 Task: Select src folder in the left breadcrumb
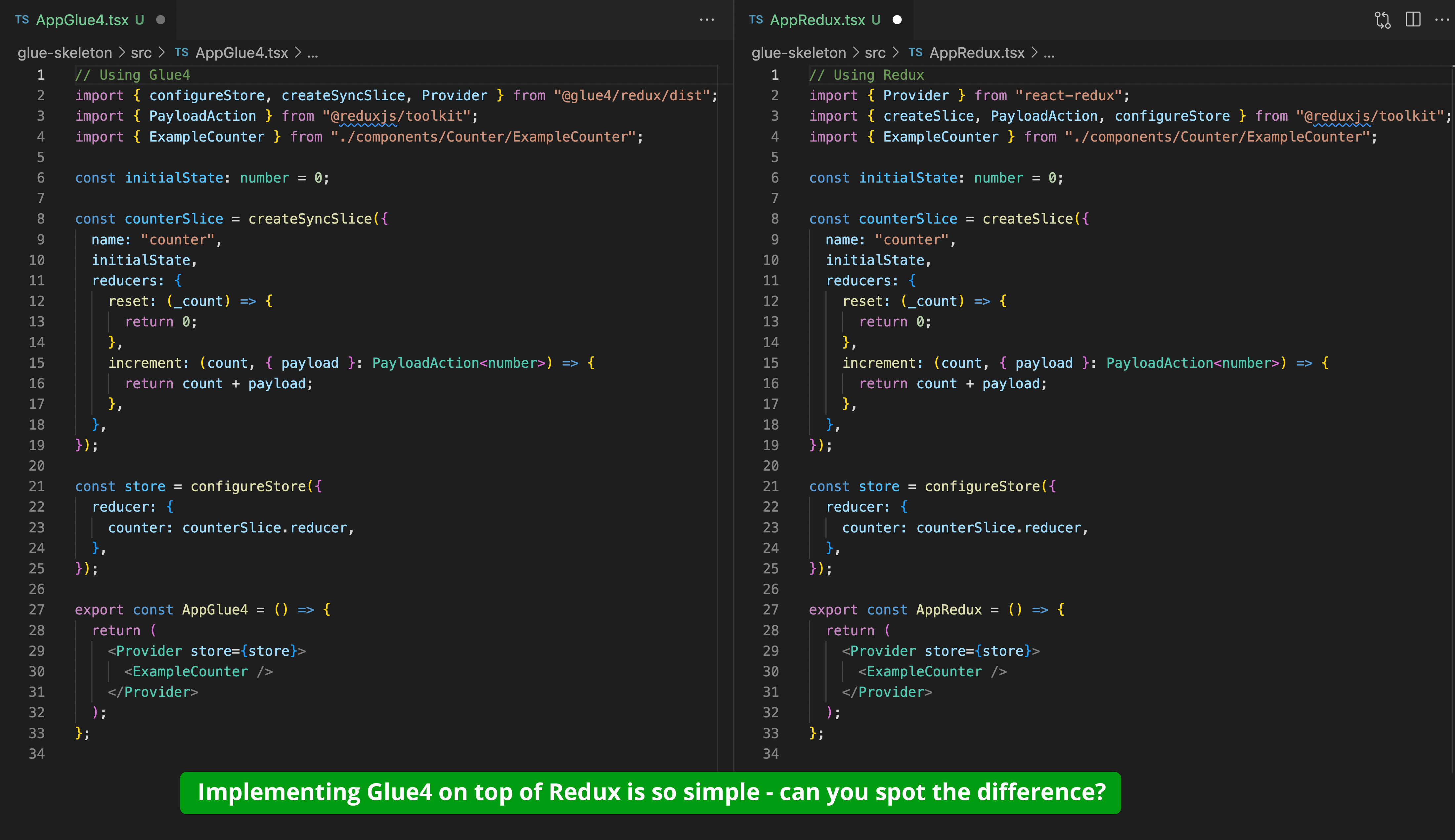(x=141, y=53)
